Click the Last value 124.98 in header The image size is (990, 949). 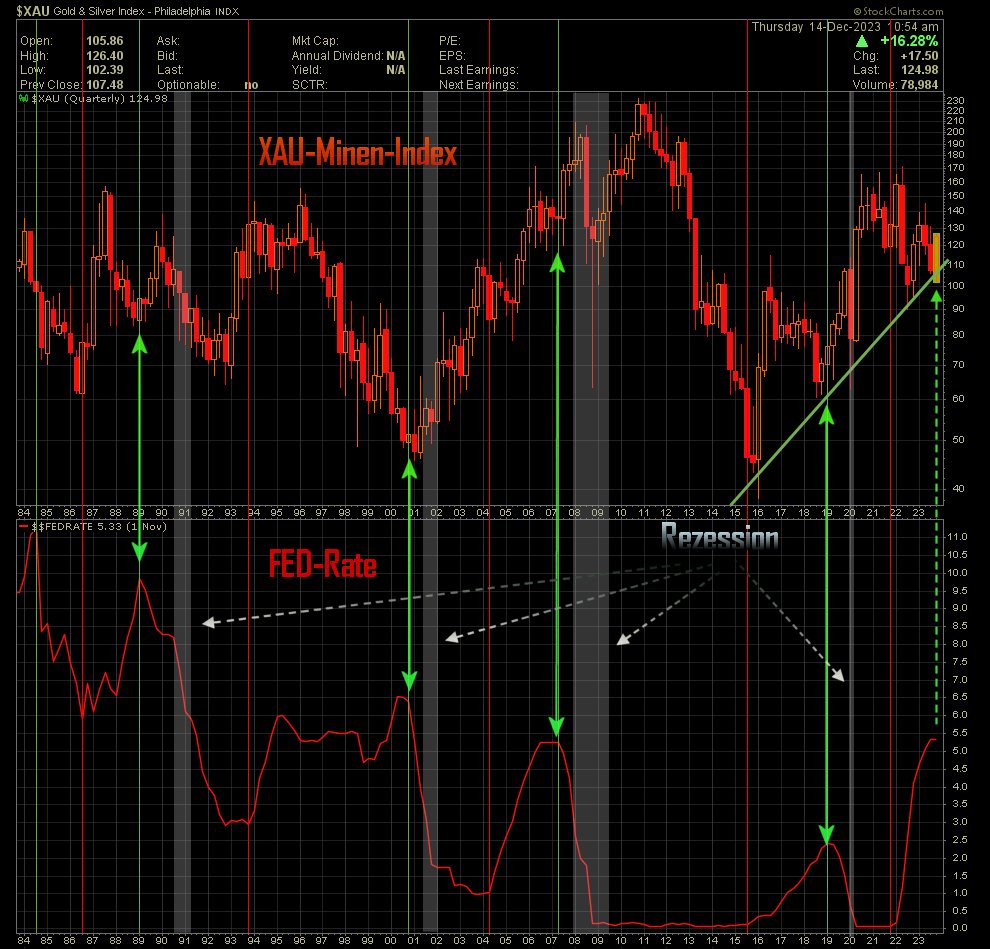[920, 70]
